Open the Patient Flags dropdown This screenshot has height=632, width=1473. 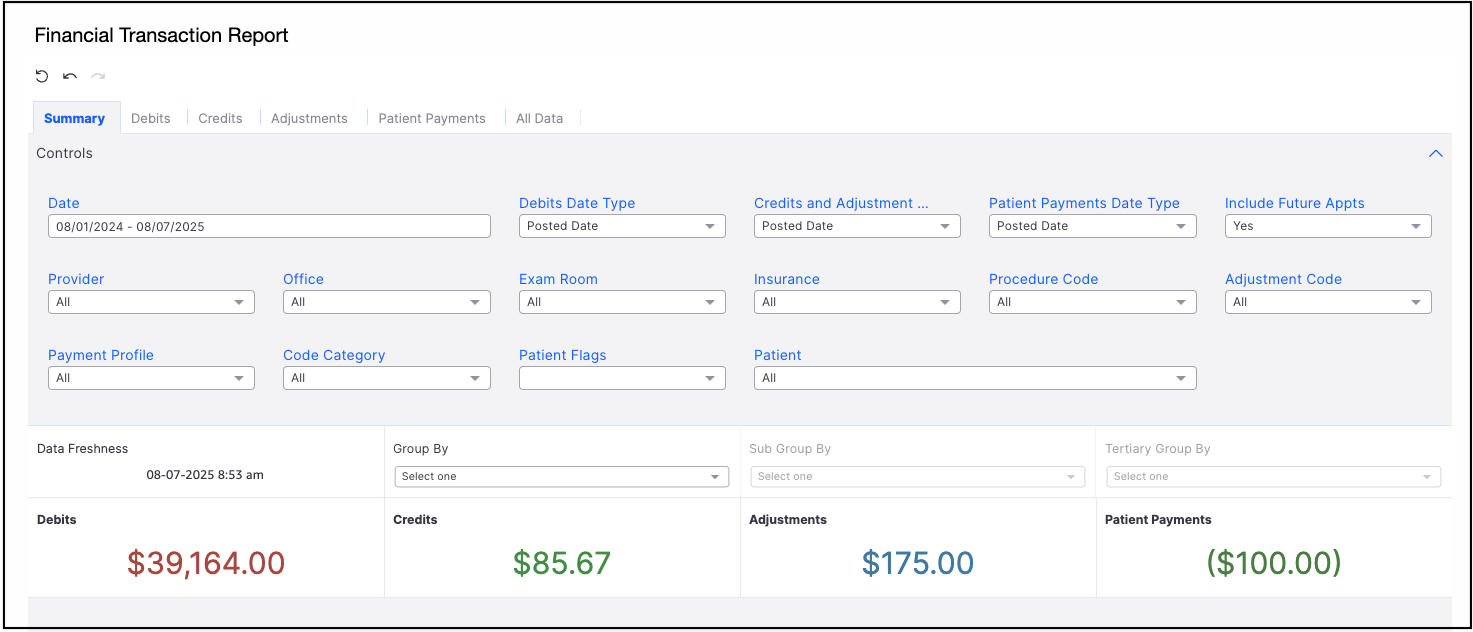tap(622, 378)
